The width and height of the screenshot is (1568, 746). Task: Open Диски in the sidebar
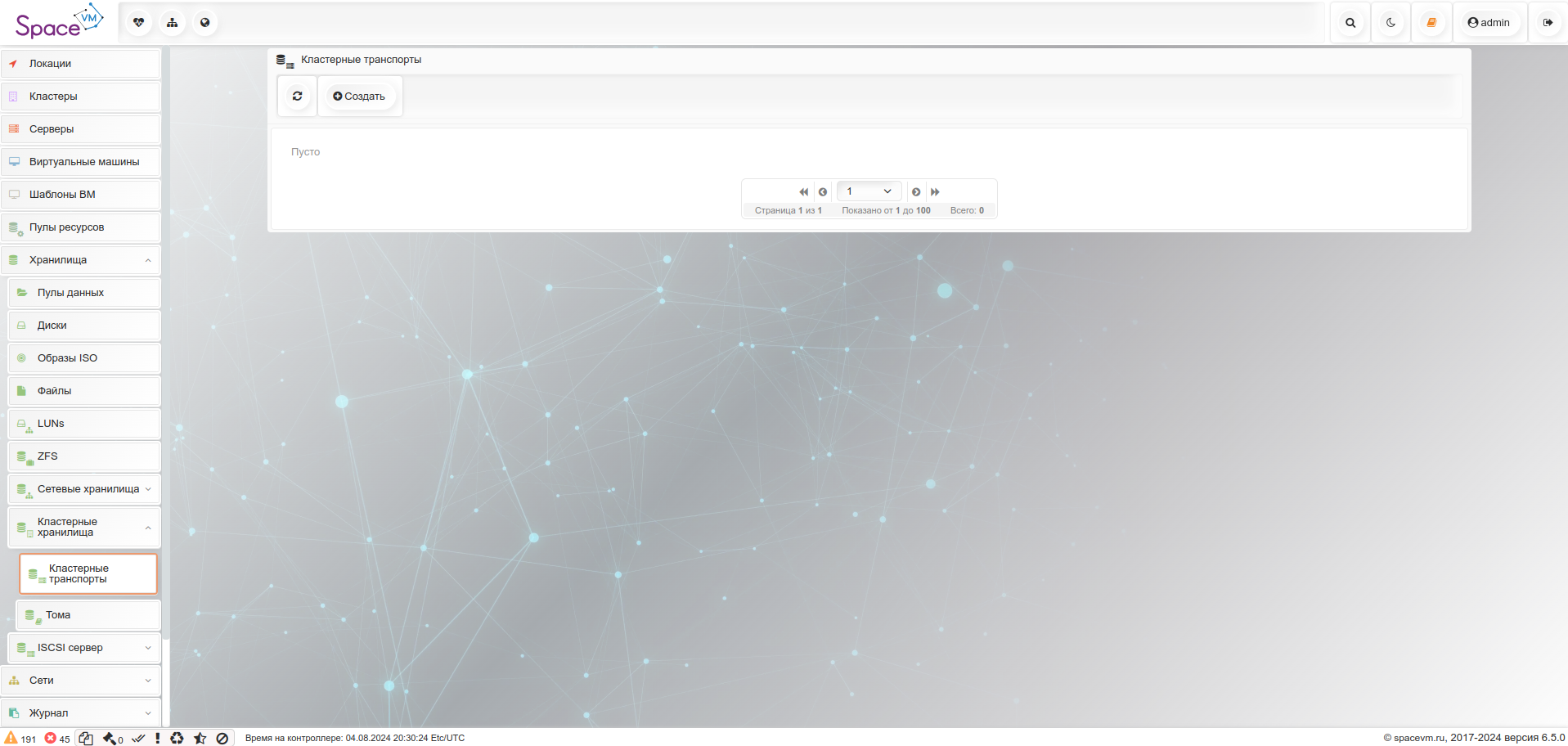pyautogui.click(x=84, y=326)
